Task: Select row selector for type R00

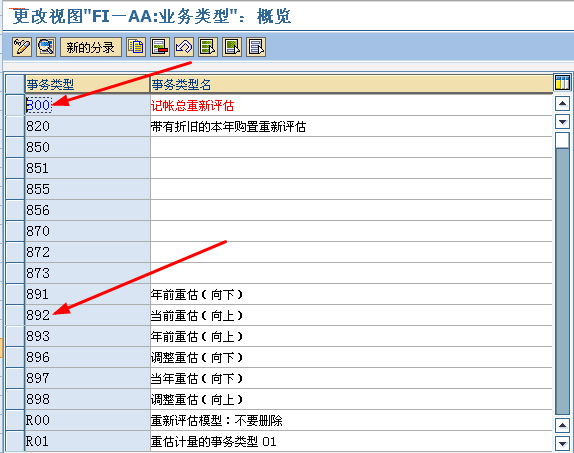Action: click(15, 420)
